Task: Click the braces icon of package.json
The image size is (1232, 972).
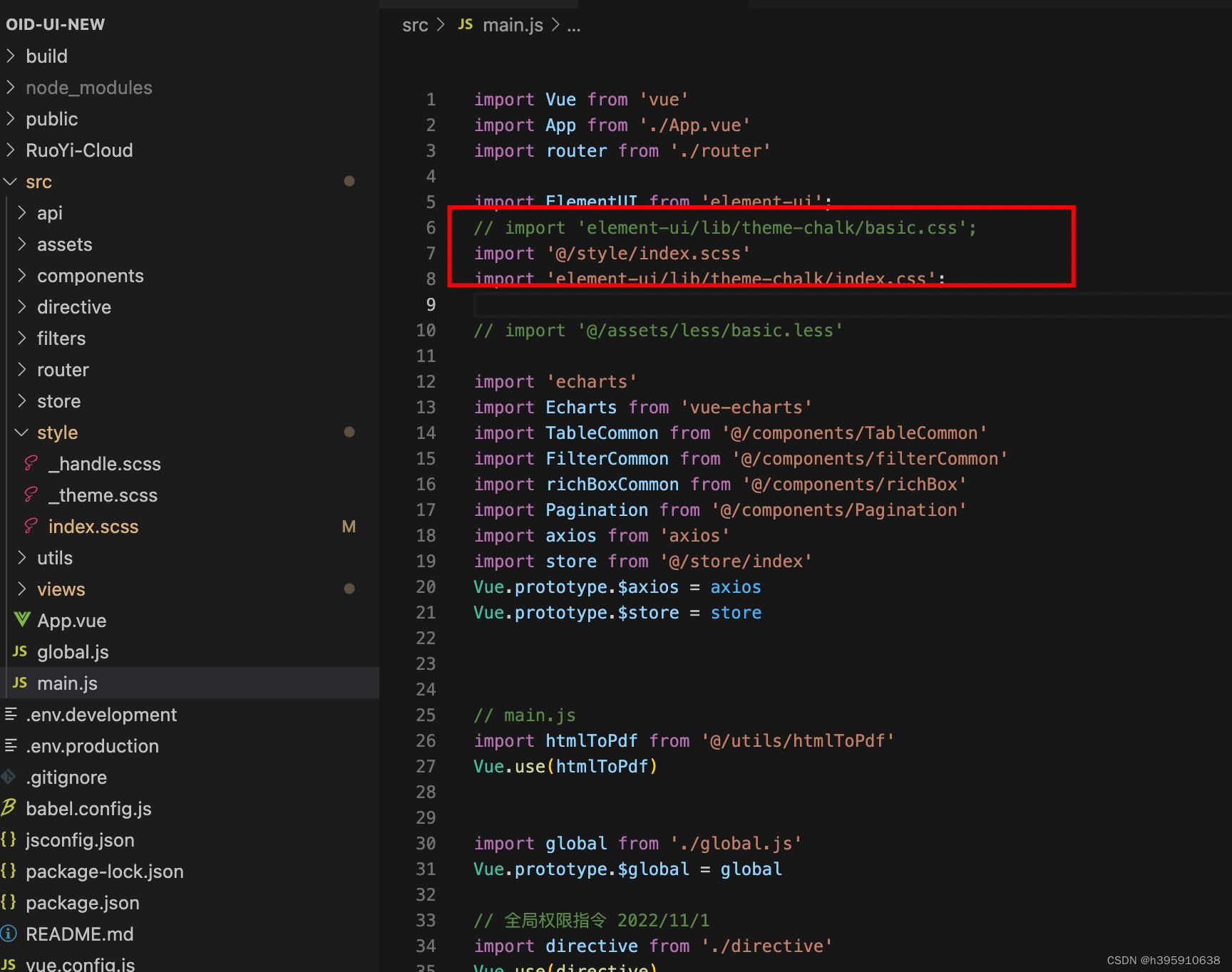Action: point(9,902)
